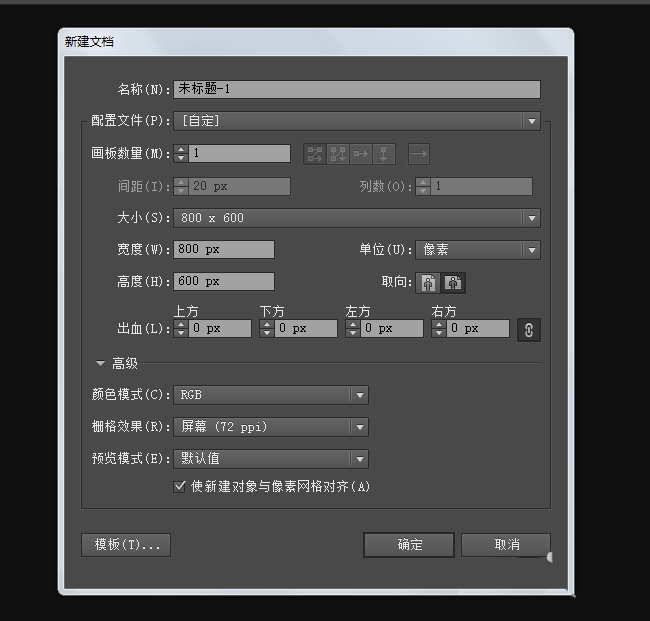
Task: Click the 取消 cancel button
Action: [x=506, y=545]
